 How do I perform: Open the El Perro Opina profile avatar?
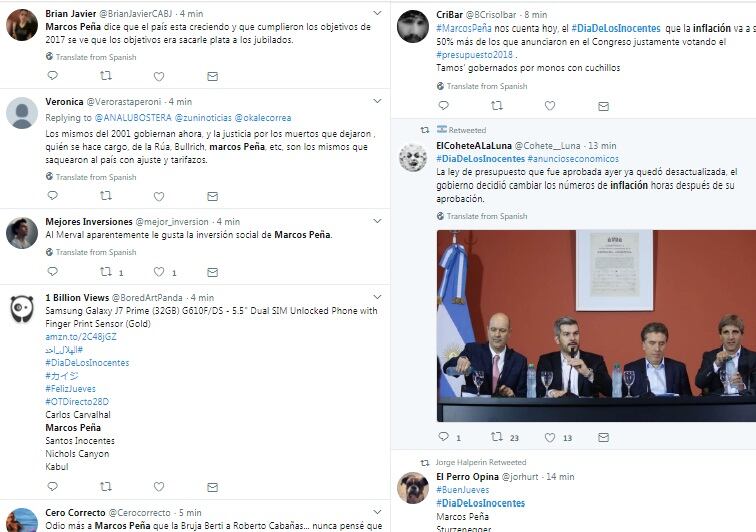[413, 488]
